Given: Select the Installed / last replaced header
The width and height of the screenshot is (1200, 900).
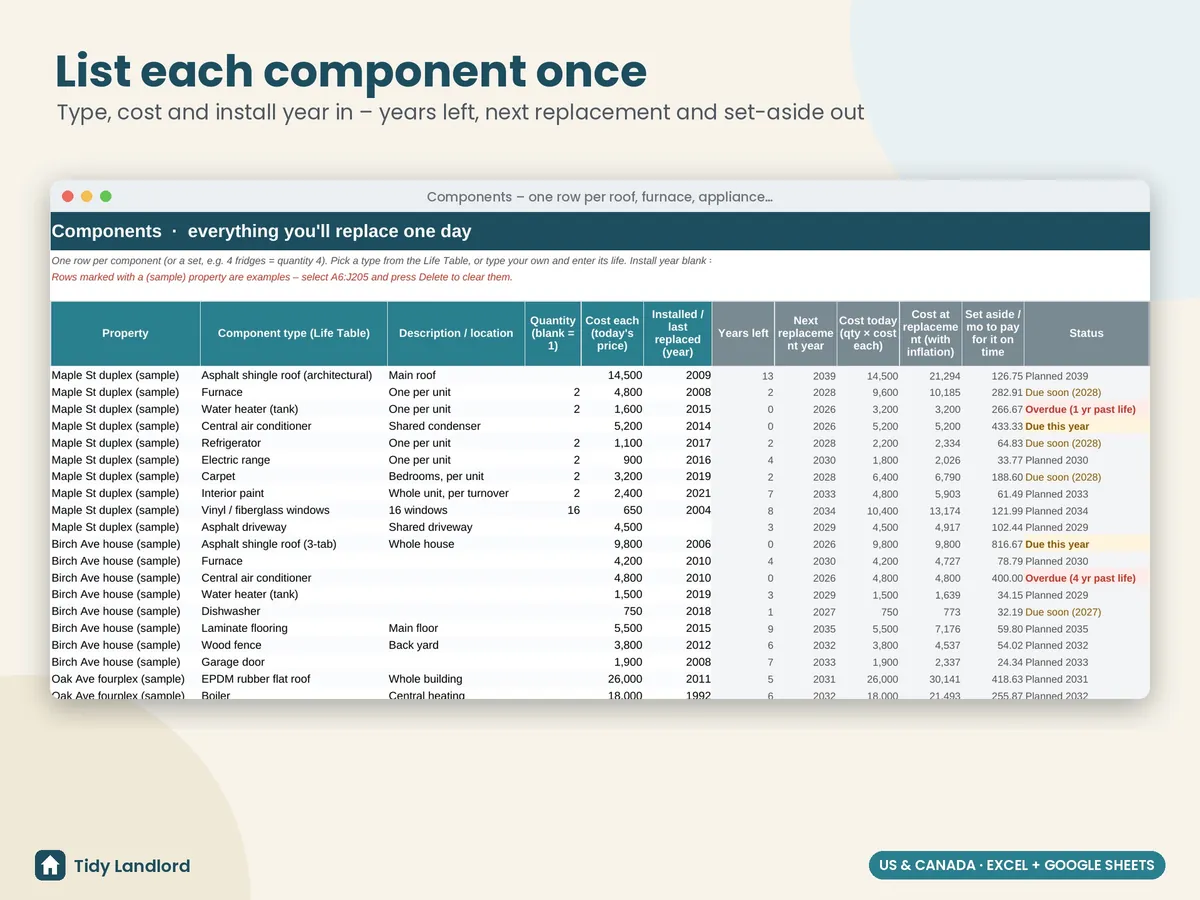Looking at the screenshot, I should (678, 333).
